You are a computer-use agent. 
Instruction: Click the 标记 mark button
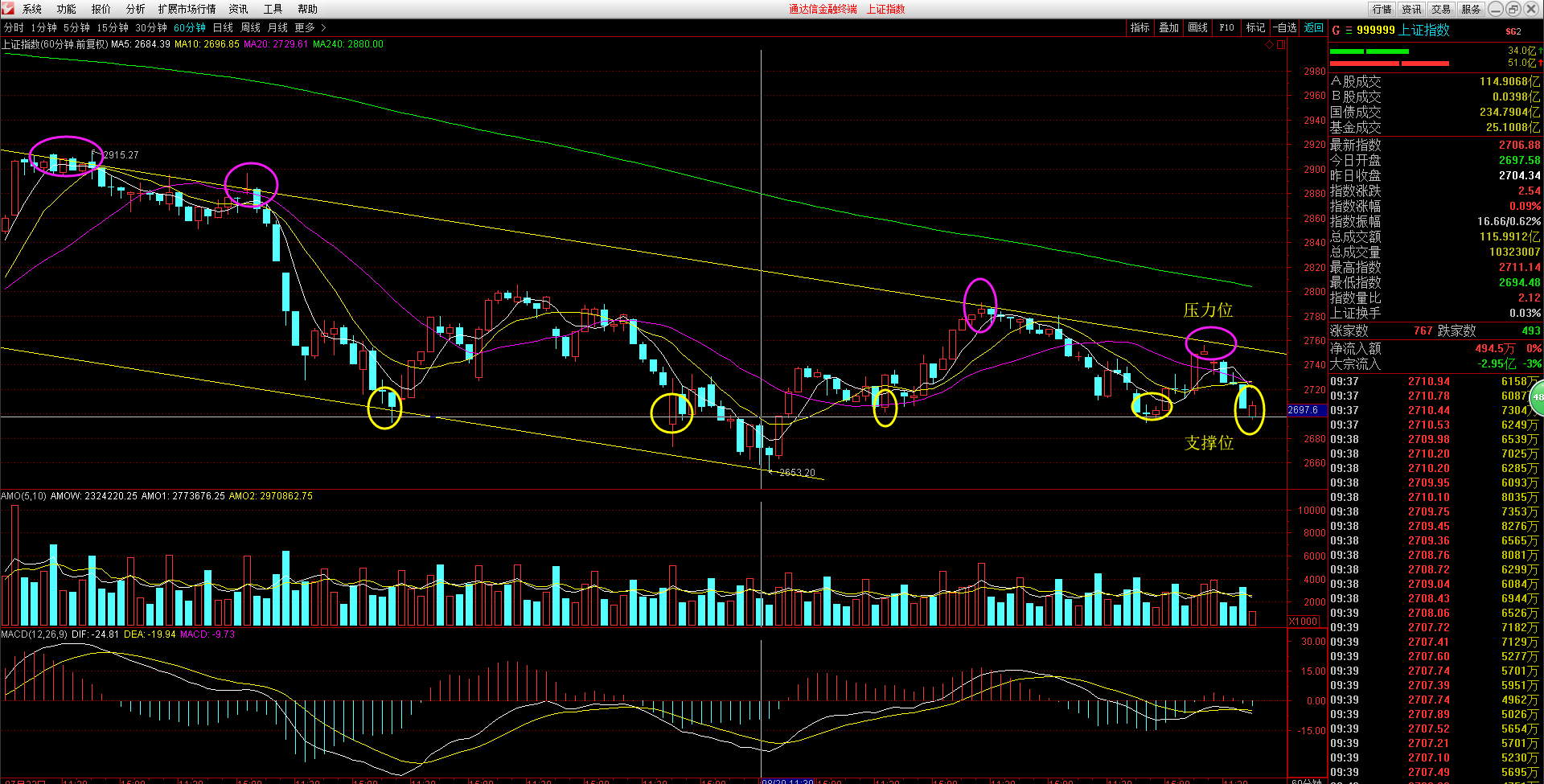1256,28
